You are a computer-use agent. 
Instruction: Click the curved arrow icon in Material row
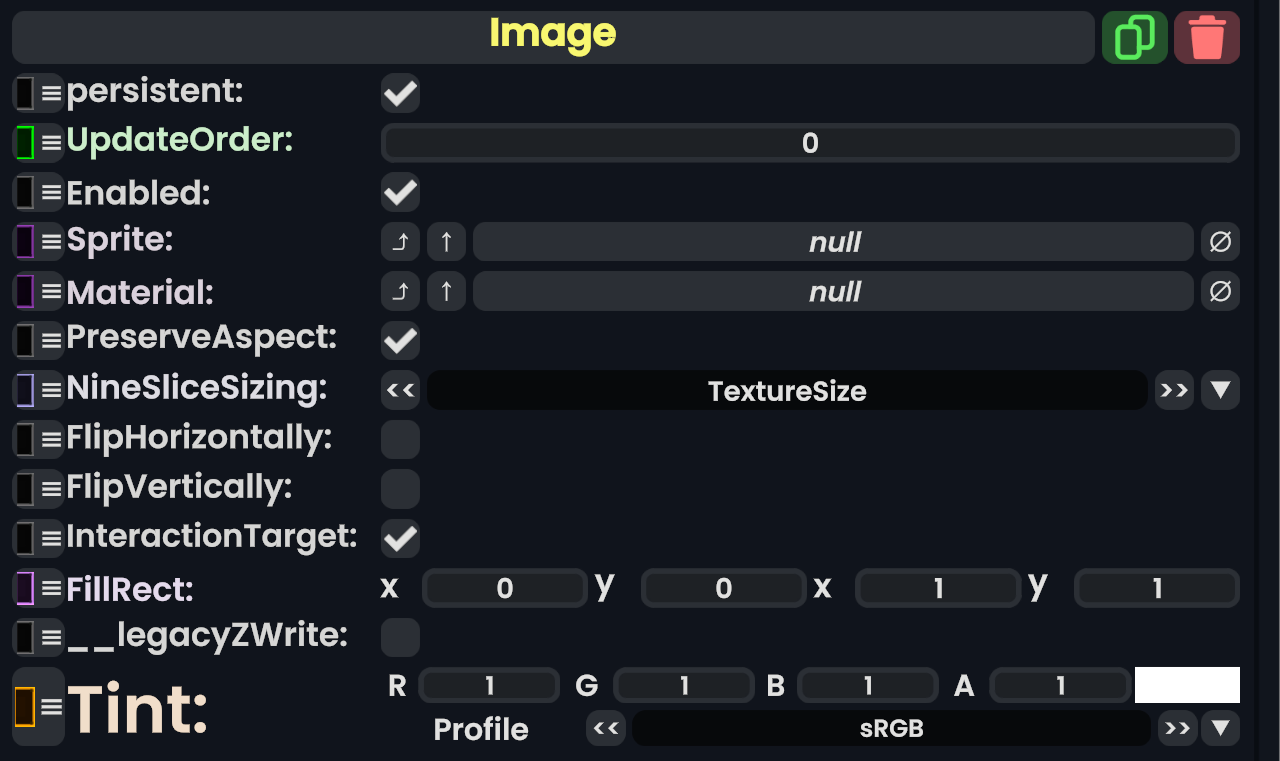(400, 291)
